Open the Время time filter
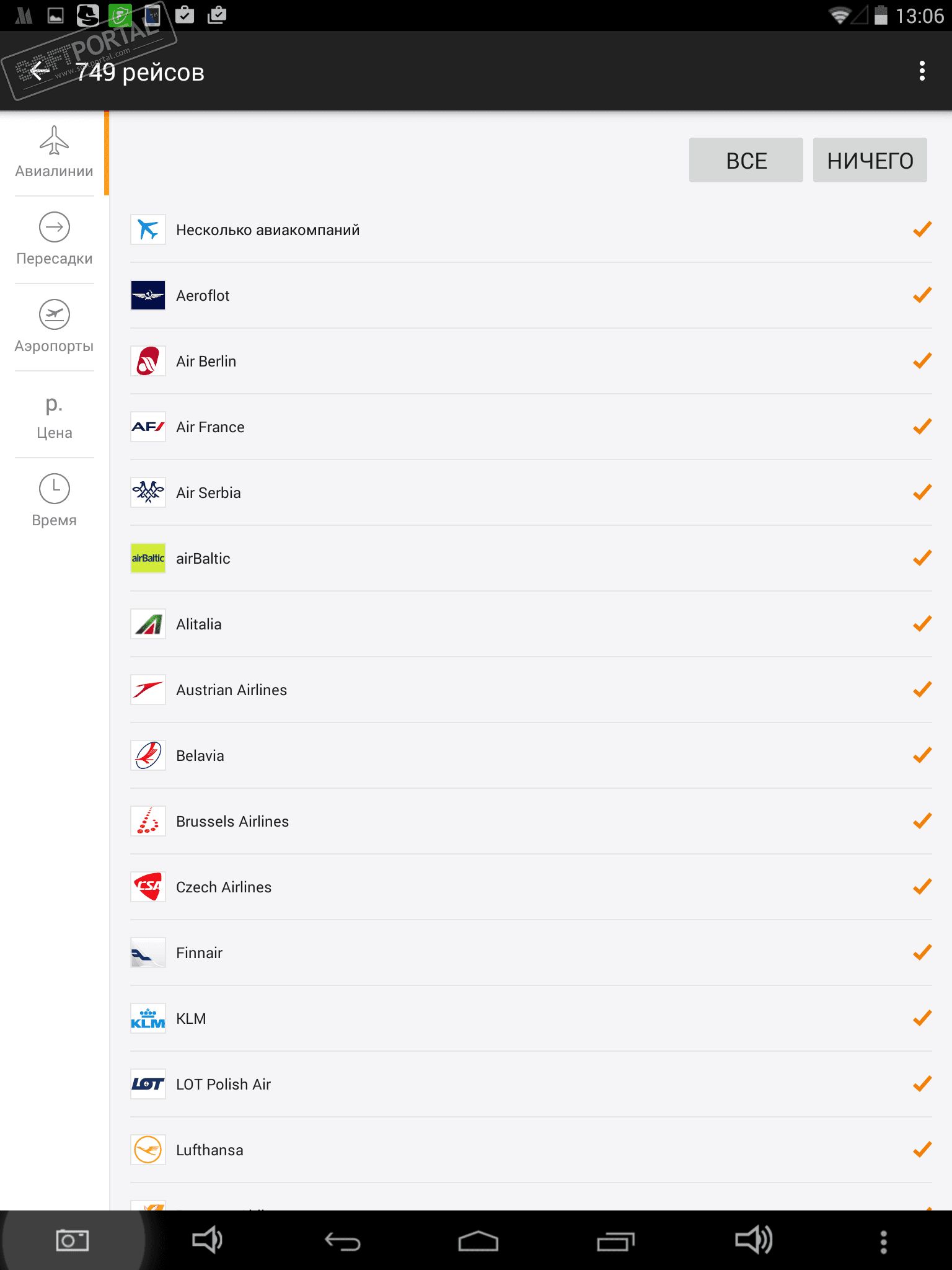Screen dimensions: 952x1270 coord(54,501)
